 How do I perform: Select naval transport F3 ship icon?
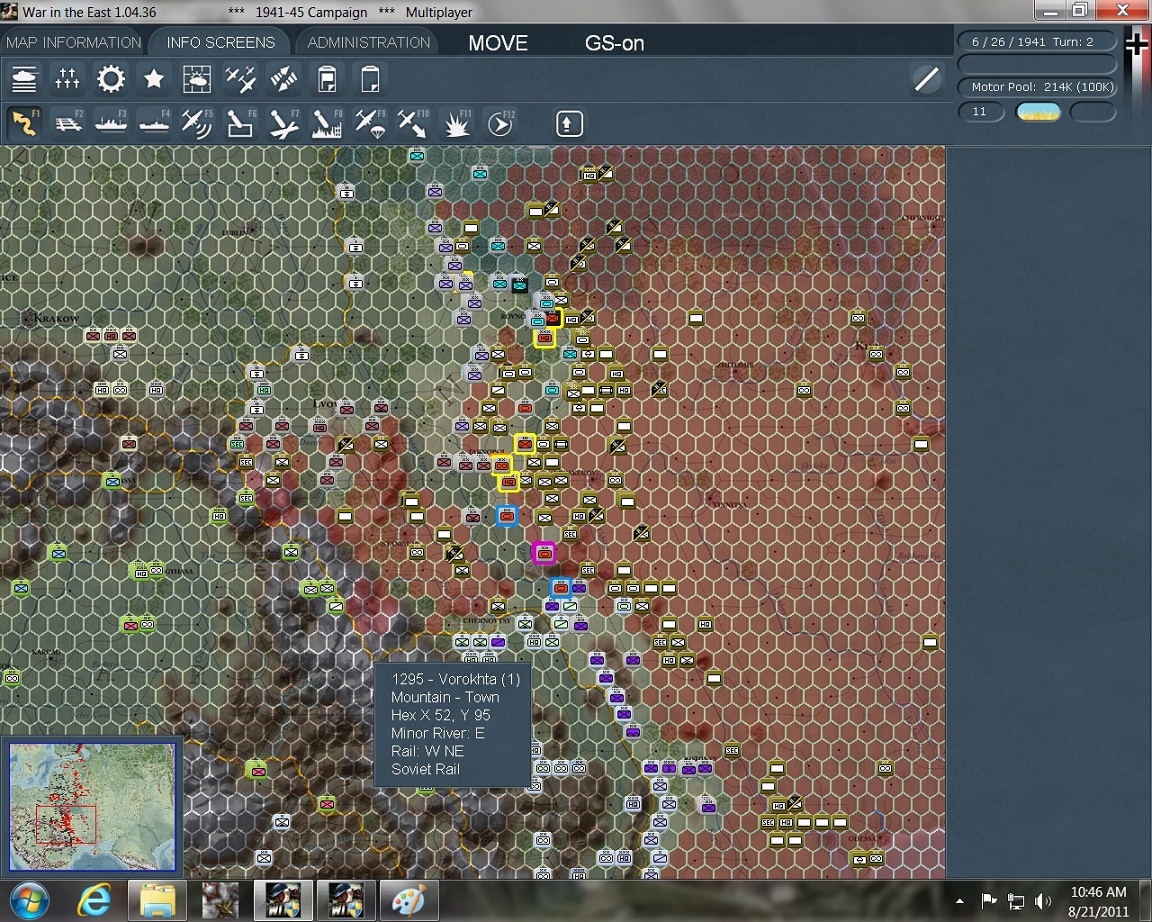click(111, 123)
